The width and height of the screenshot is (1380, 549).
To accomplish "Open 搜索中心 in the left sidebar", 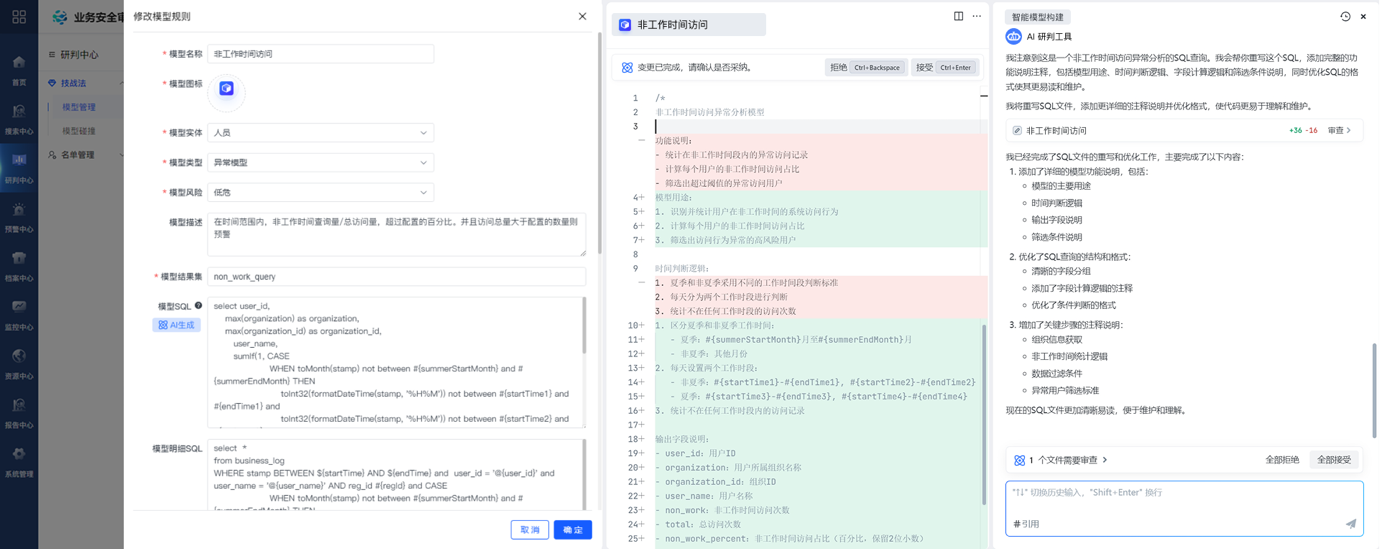I will point(19,118).
